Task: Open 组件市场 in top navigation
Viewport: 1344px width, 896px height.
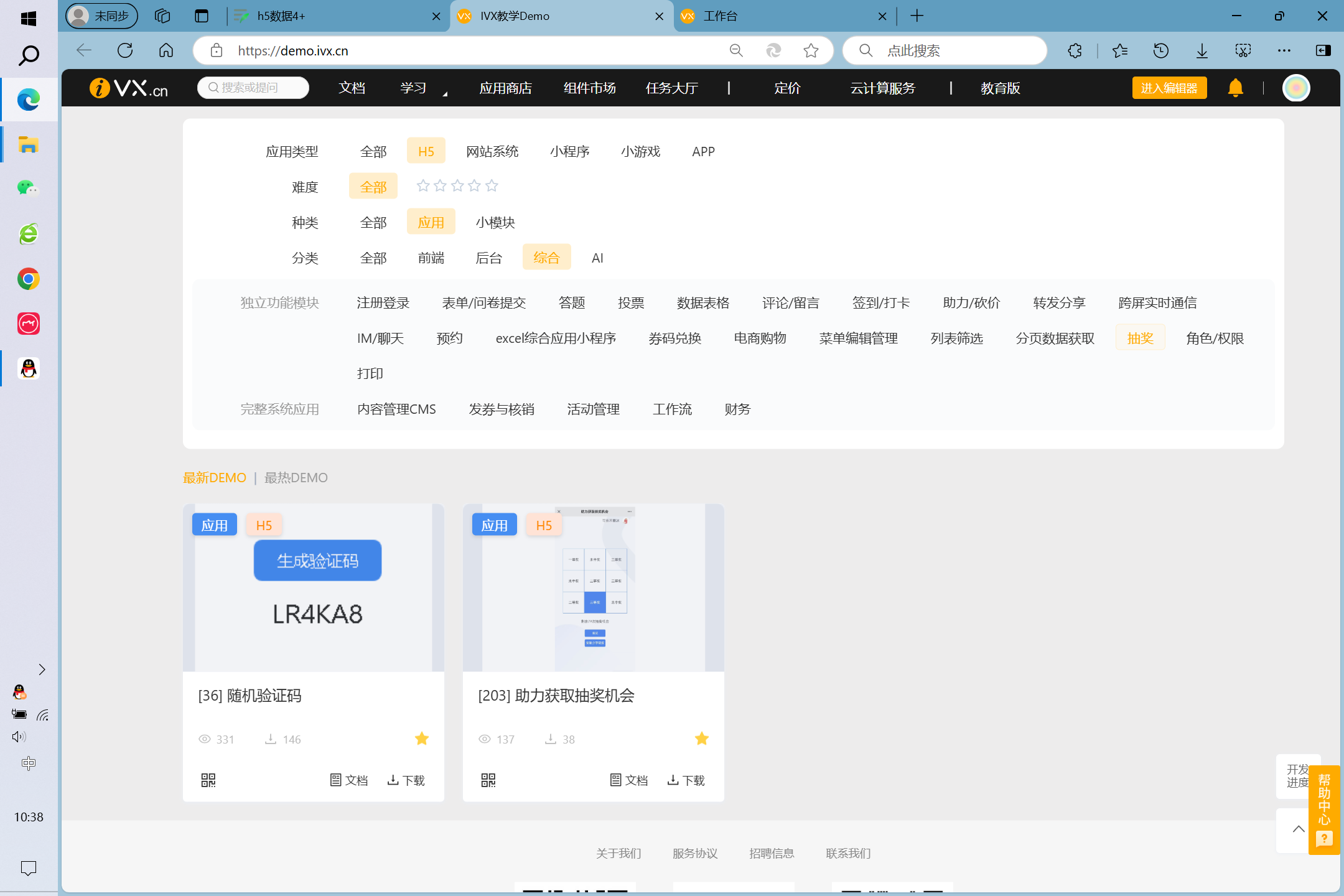Action: point(589,88)
